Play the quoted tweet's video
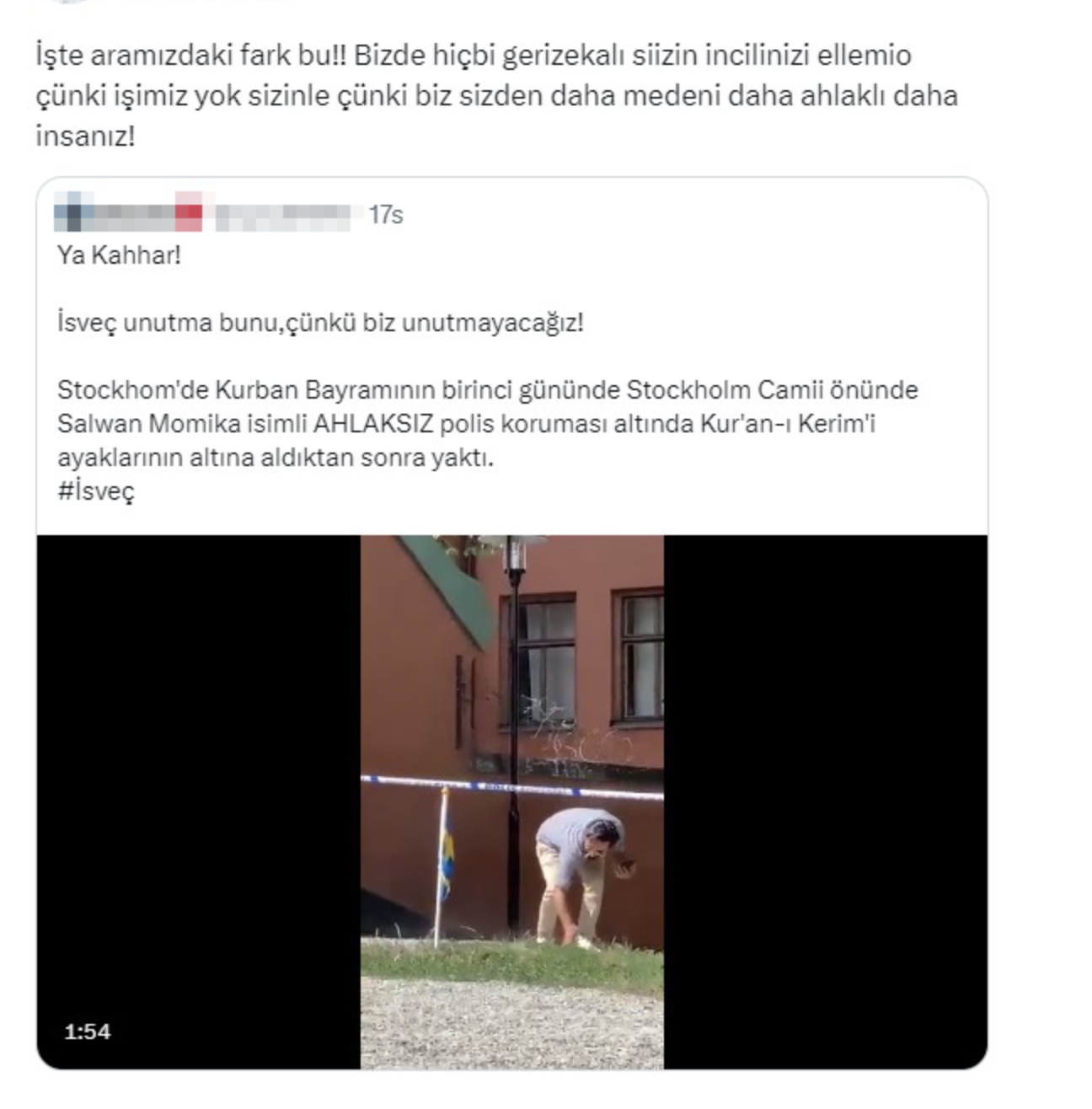 click(511, 801)
